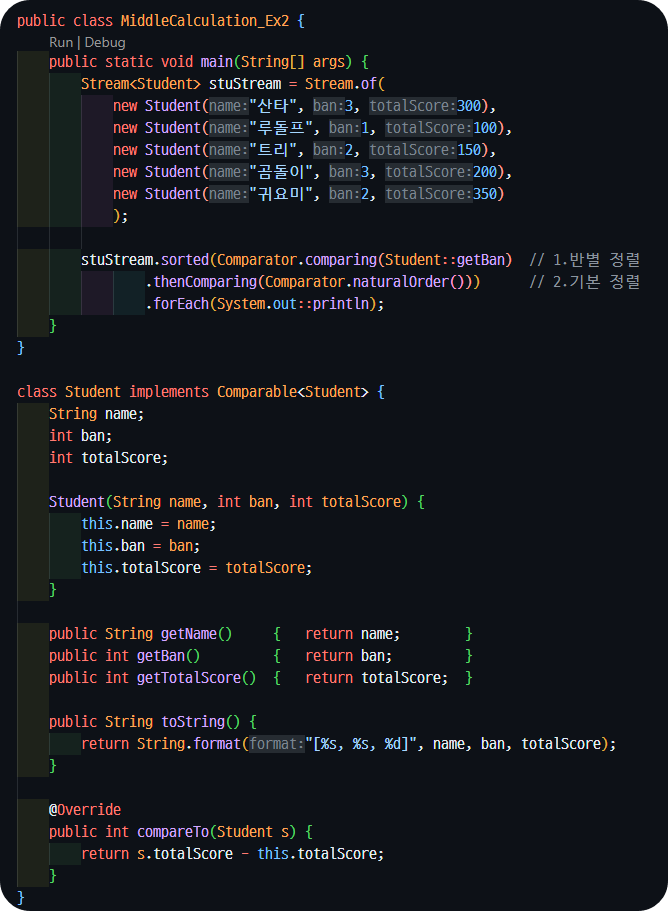Click the format string "[%s, %s, %d]"

pos(361,744)
